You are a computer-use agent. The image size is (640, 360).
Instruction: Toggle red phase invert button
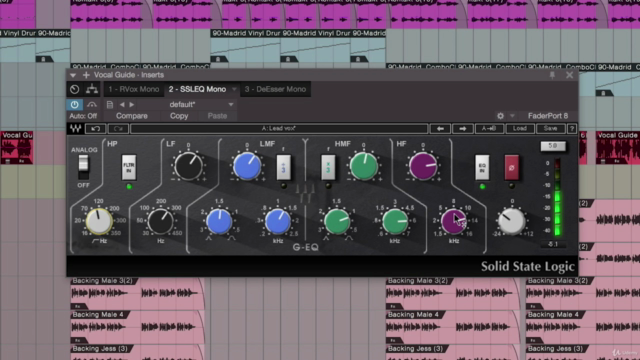tap(511, 167)
